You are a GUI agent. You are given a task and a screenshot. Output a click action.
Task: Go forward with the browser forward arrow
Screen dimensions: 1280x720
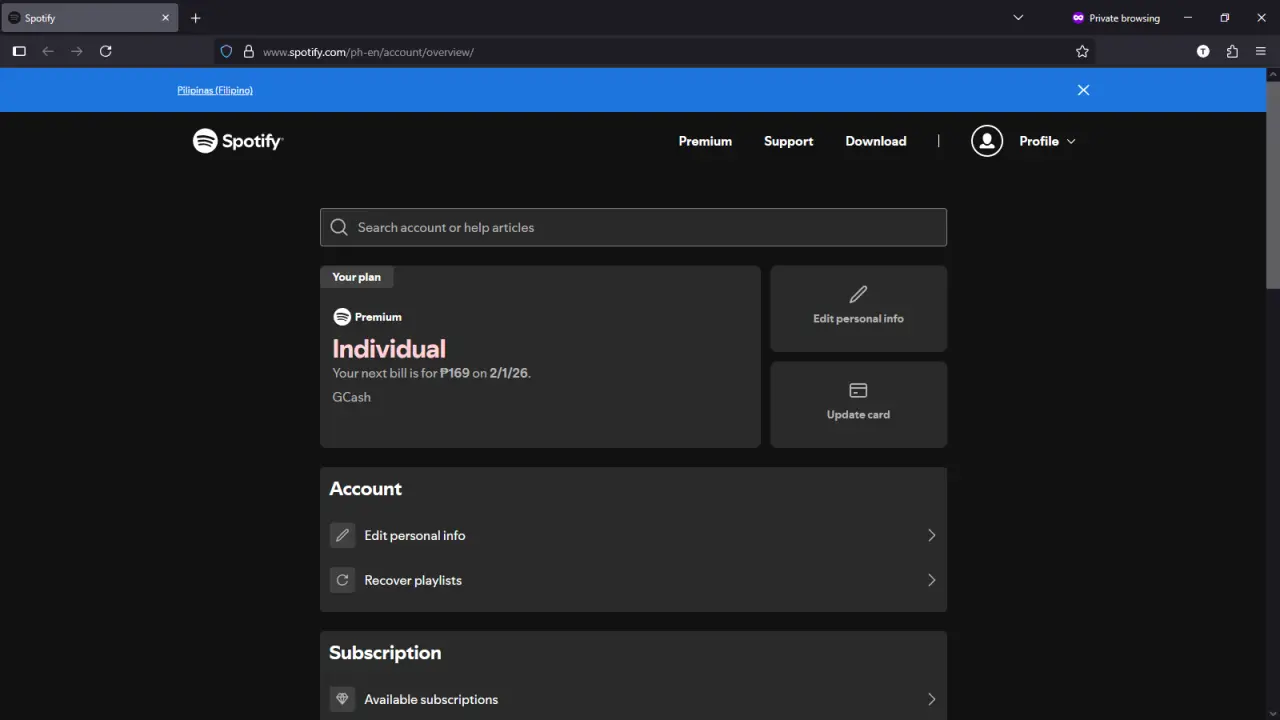pos(77,51)
